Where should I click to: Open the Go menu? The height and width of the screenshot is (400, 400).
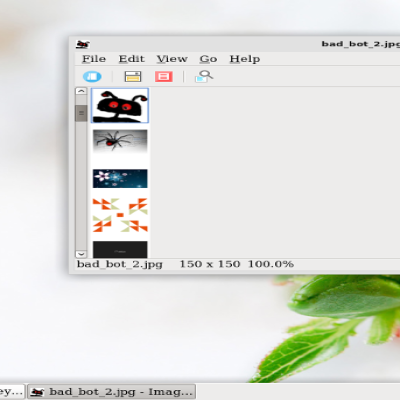(208, 59)
